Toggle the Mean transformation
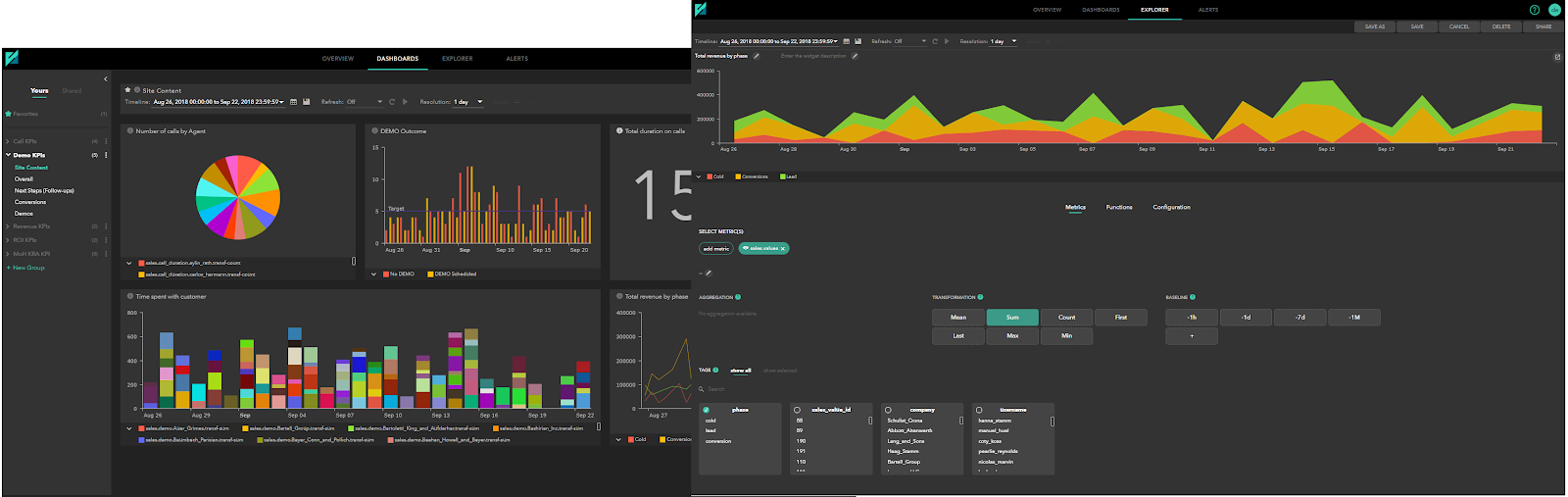1568x497 pixels. point(958,318)
